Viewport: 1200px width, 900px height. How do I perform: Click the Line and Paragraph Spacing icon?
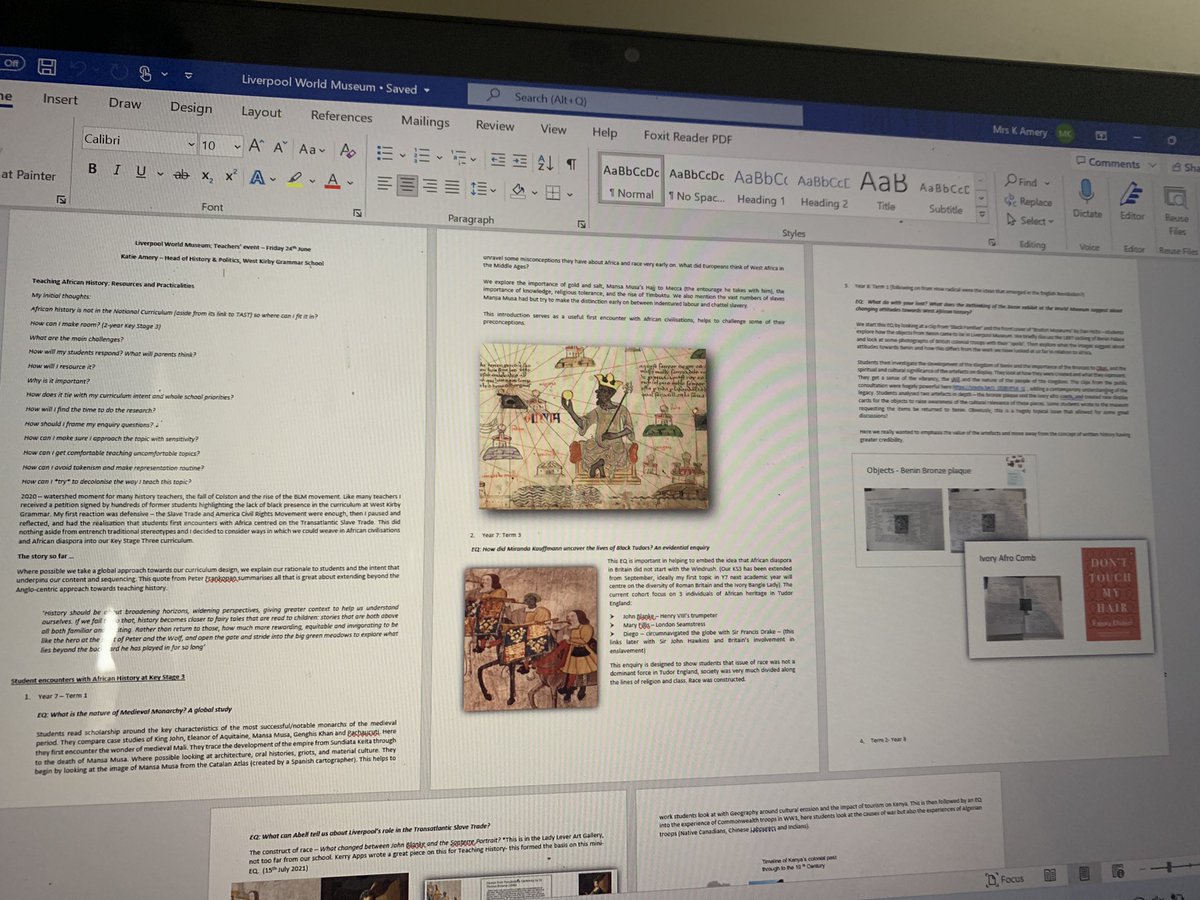[x=480, y=189]
